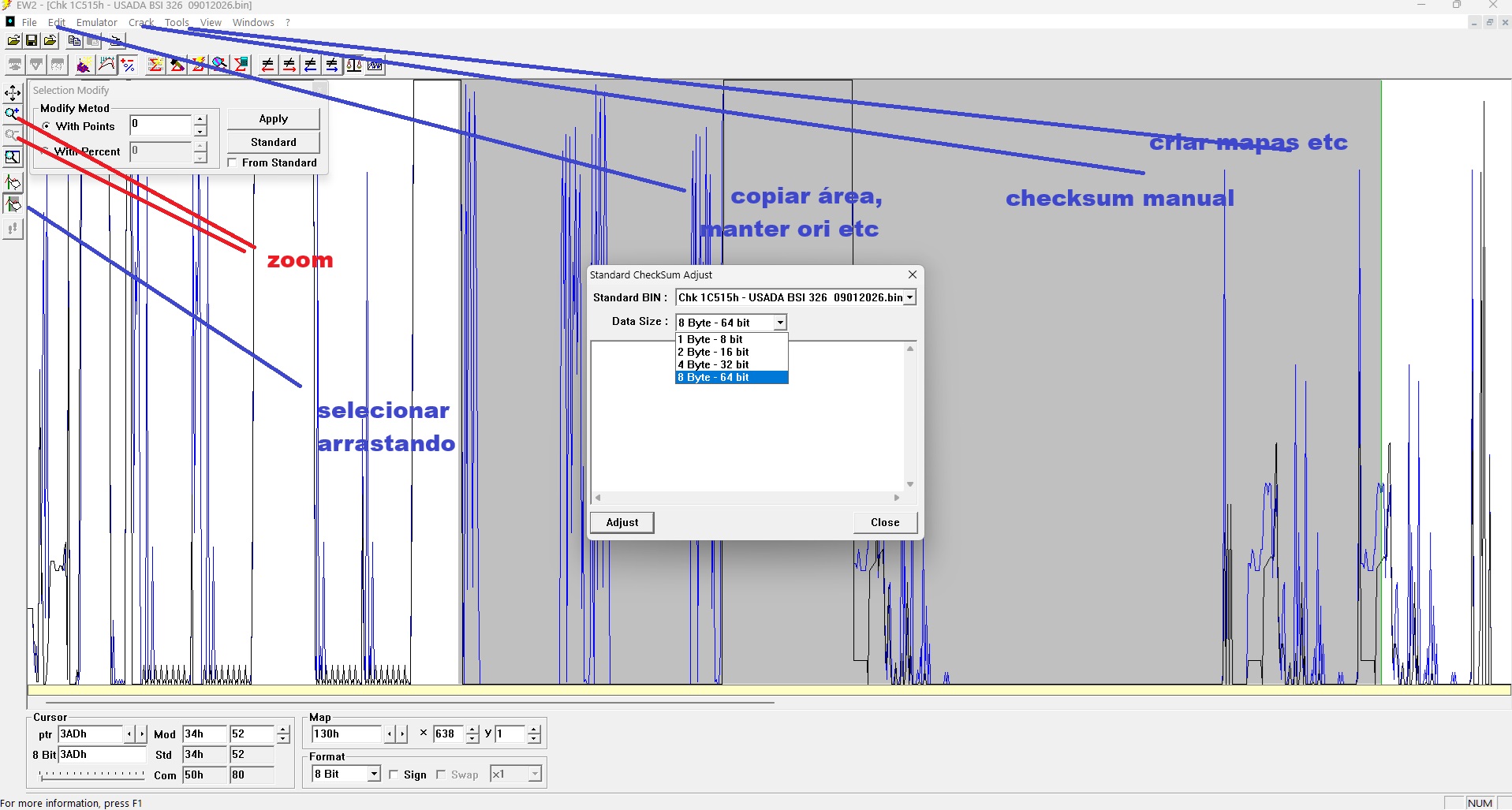Select the pan/move arrows tool
The width and height of the screenshot is (1512, 810).
[13, 93]
